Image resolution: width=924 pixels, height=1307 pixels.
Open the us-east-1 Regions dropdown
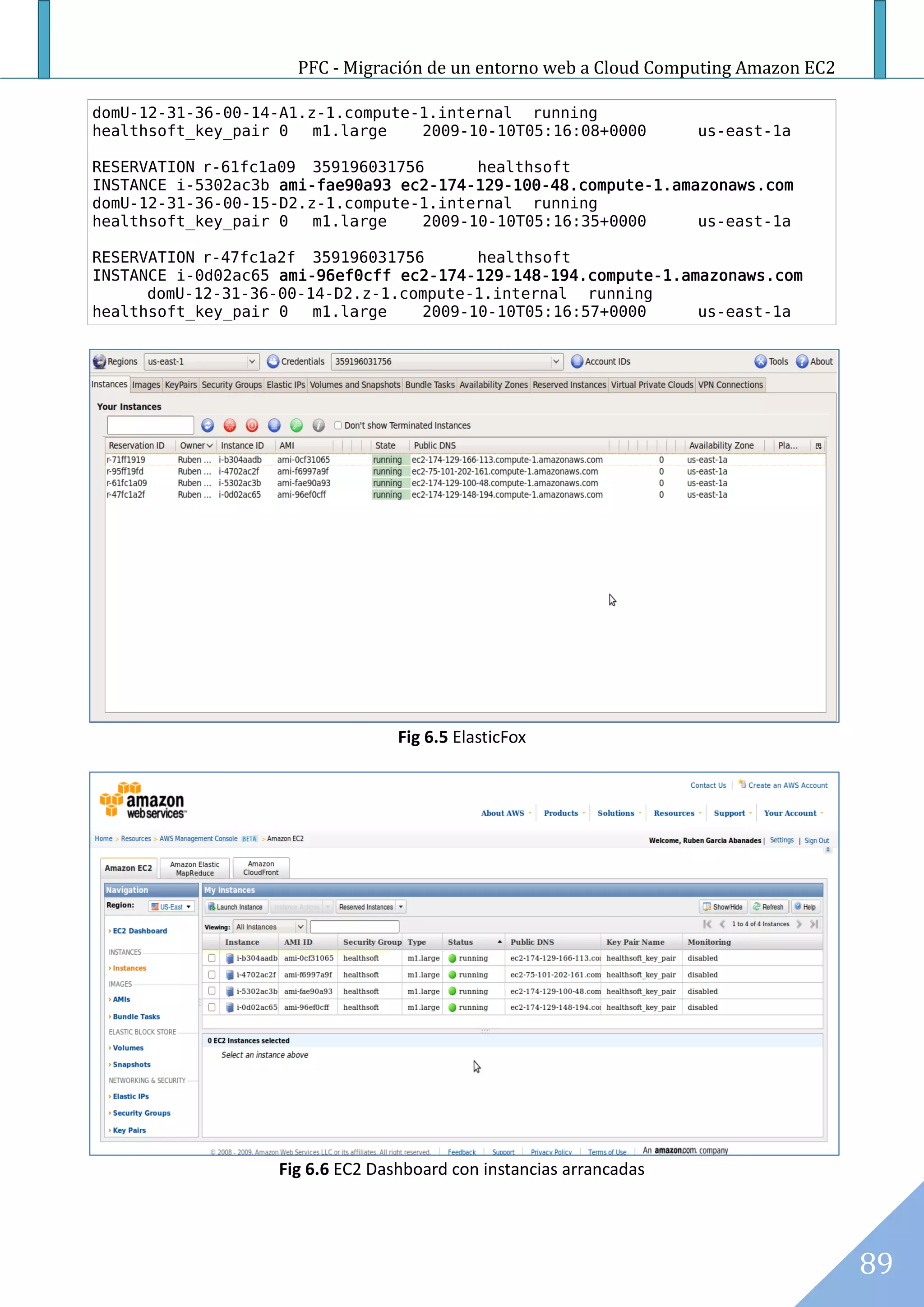point(202,361)
